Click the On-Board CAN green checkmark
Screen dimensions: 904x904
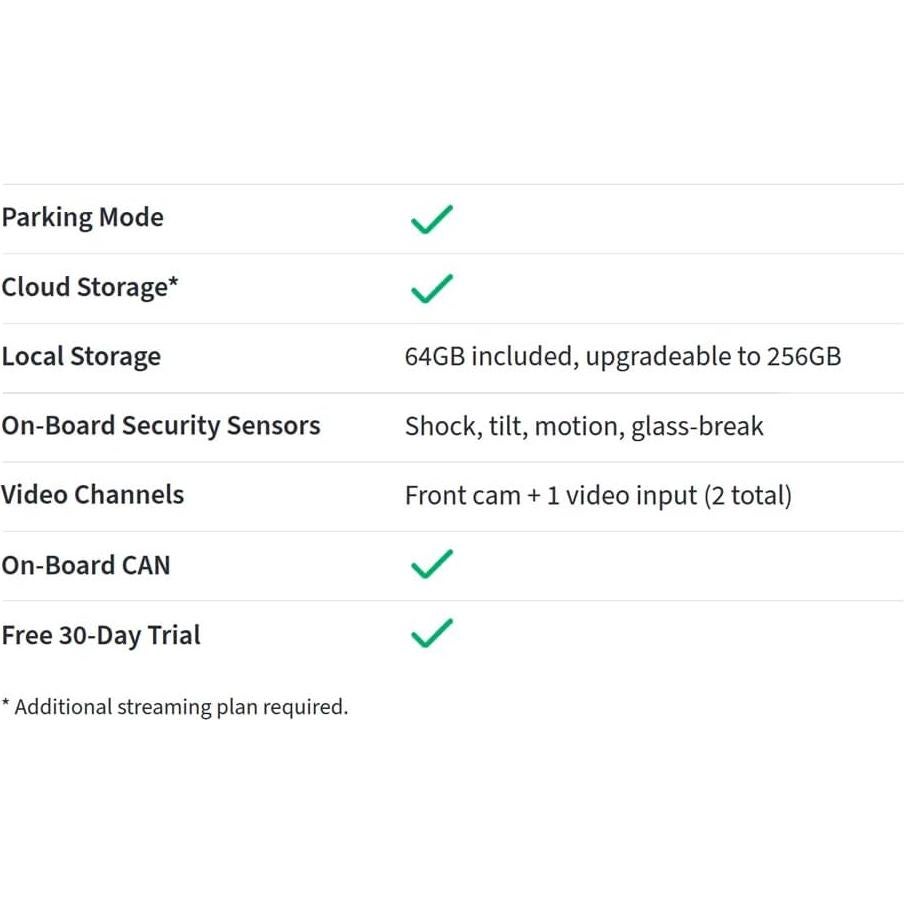click(x=431, y=564)
